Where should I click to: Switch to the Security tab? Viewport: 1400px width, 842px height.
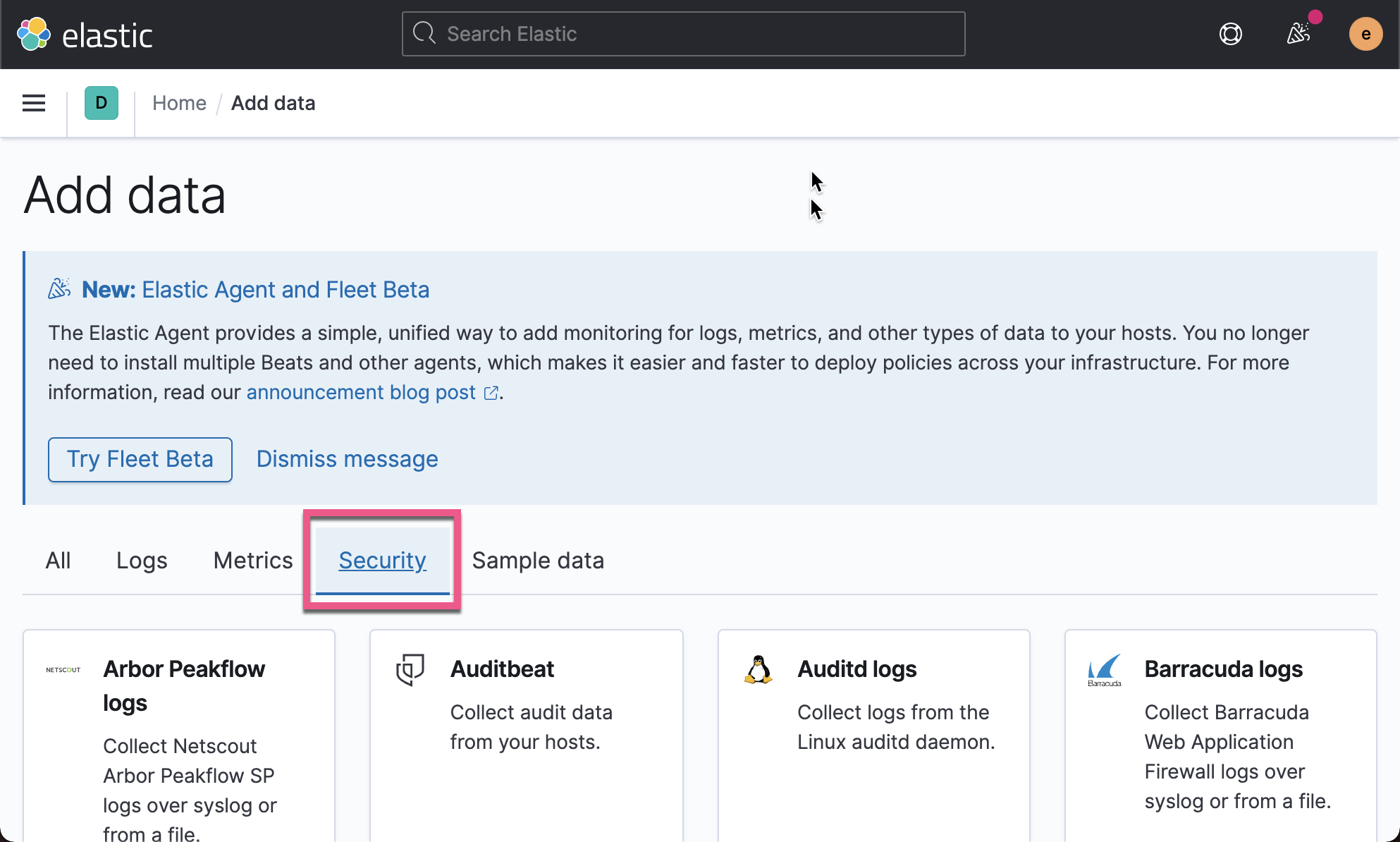tap(382, 560)
